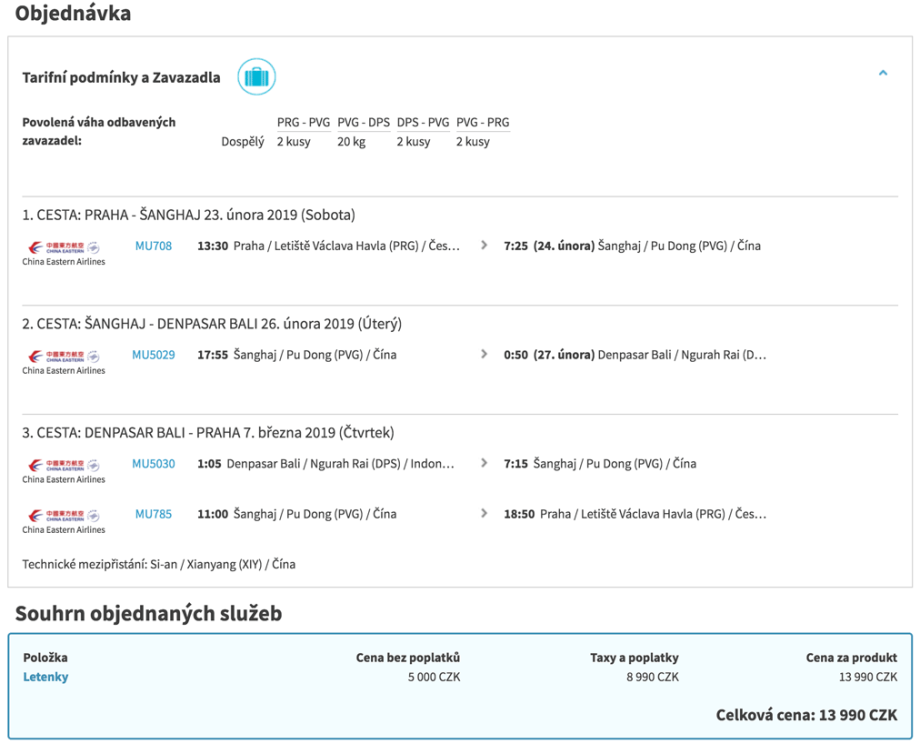
Task: Click the arrow in the MU708 flight row
Action: [484, 245]
